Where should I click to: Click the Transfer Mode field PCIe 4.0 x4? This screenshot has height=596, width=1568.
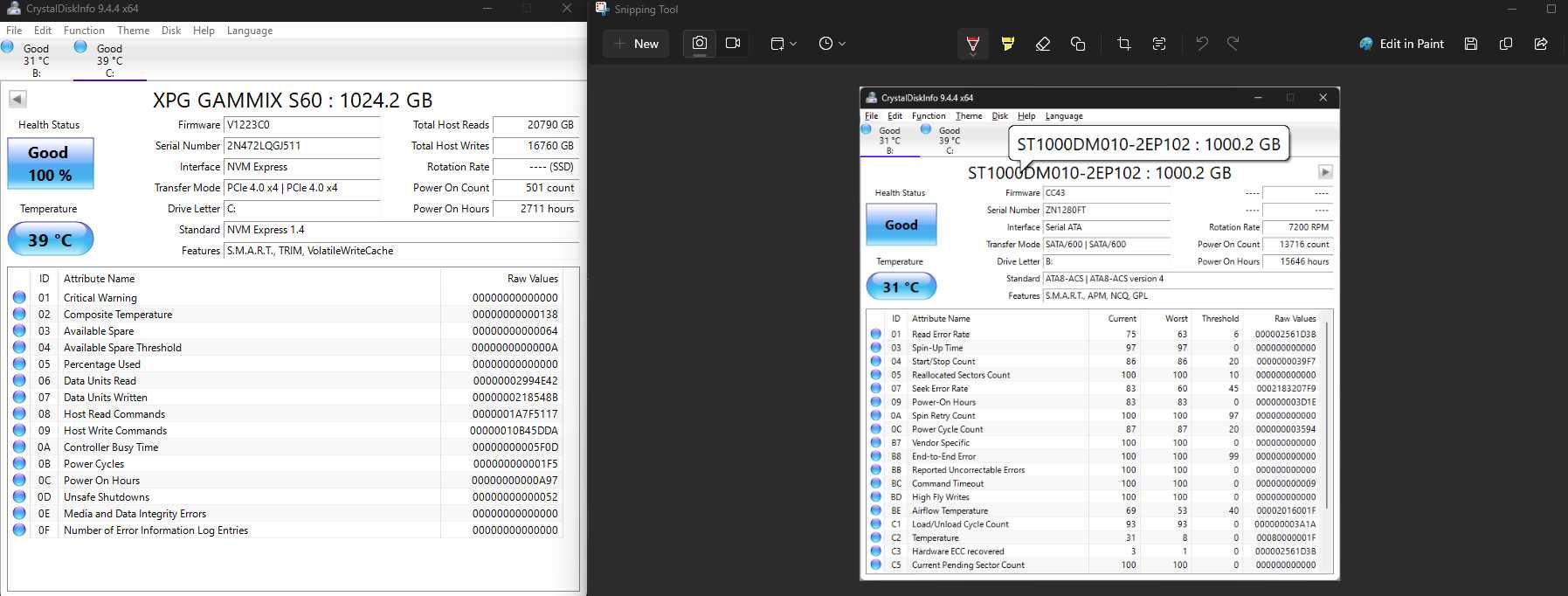[302, 188]
